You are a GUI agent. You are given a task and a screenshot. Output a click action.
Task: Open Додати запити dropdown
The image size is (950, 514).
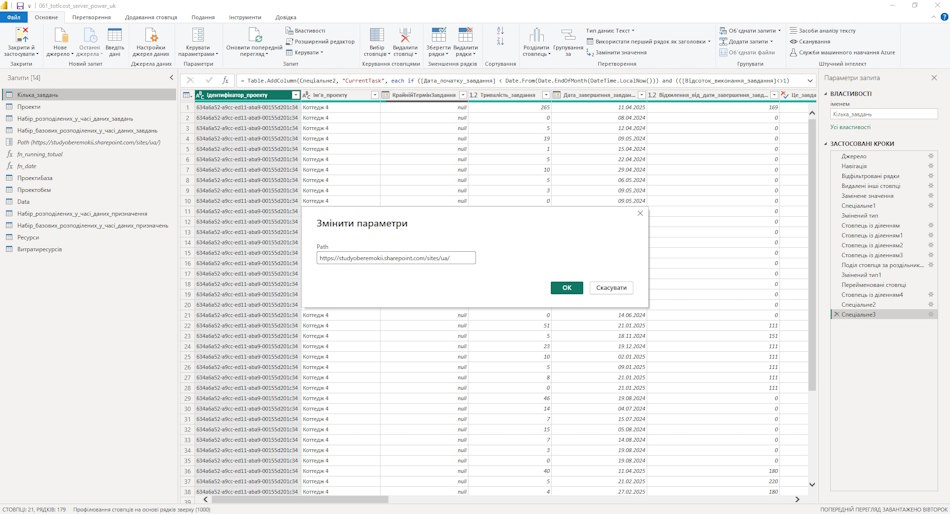(746, 41)
